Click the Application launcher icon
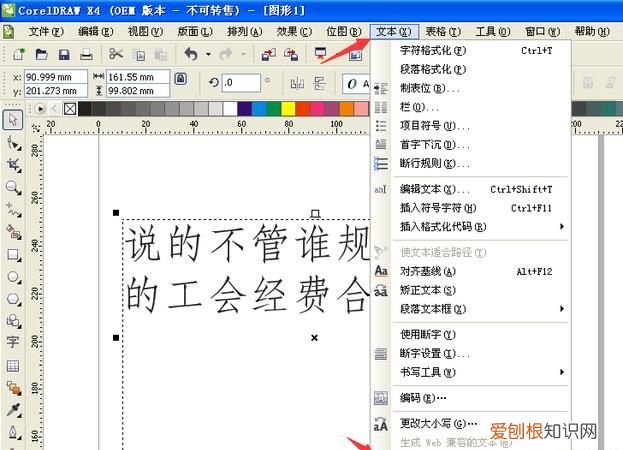623x450 pixels. click(x=320, y=54)
